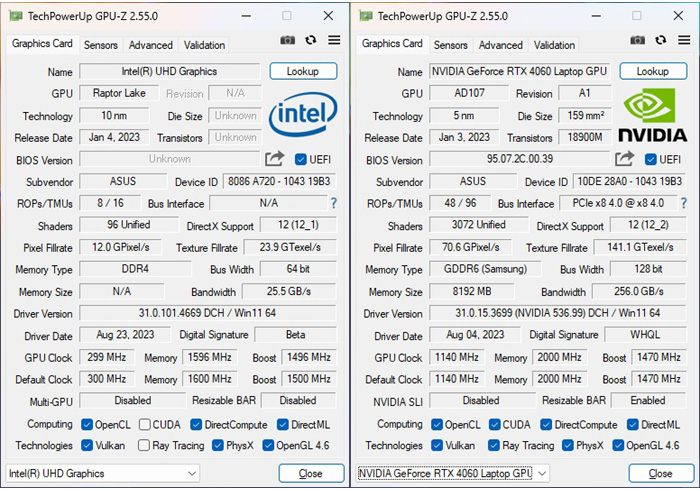This screenshot has height=491, width=700.
Task: Click the GPU field showing Raptor Lake
Action: (x=119, y=93)
